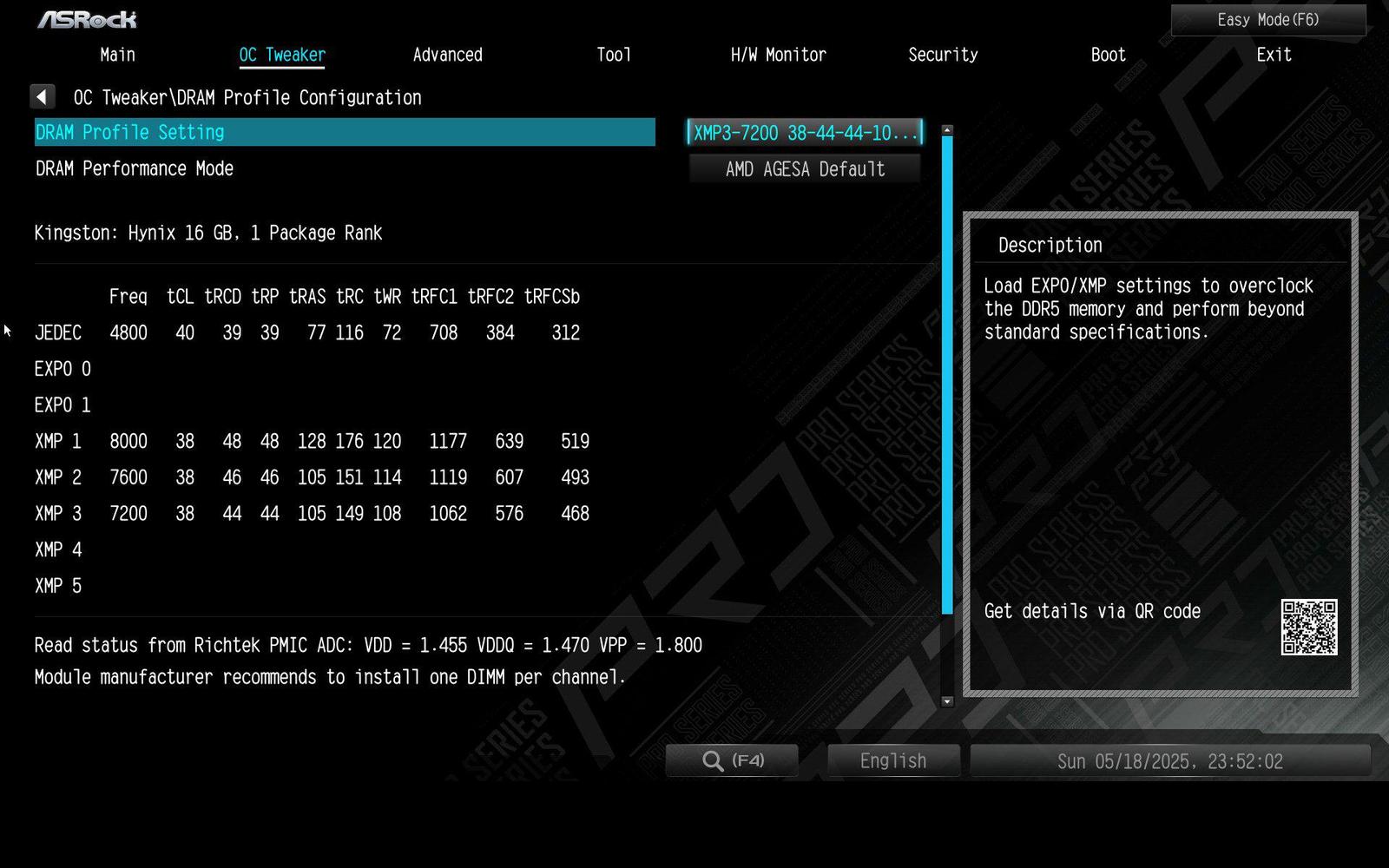The width and height of the screenshot is (1389, 868).
Task: Open the H/W Monitor tab
Action: (x=779, y=54)
